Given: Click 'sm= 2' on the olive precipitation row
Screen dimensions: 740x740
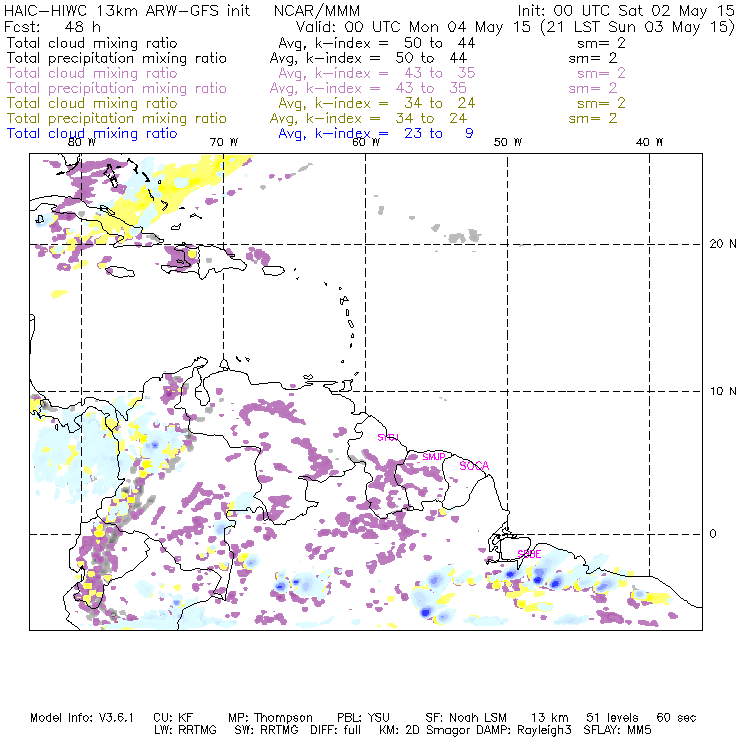Looking at the screenshot, I should (x=593, y=118).
